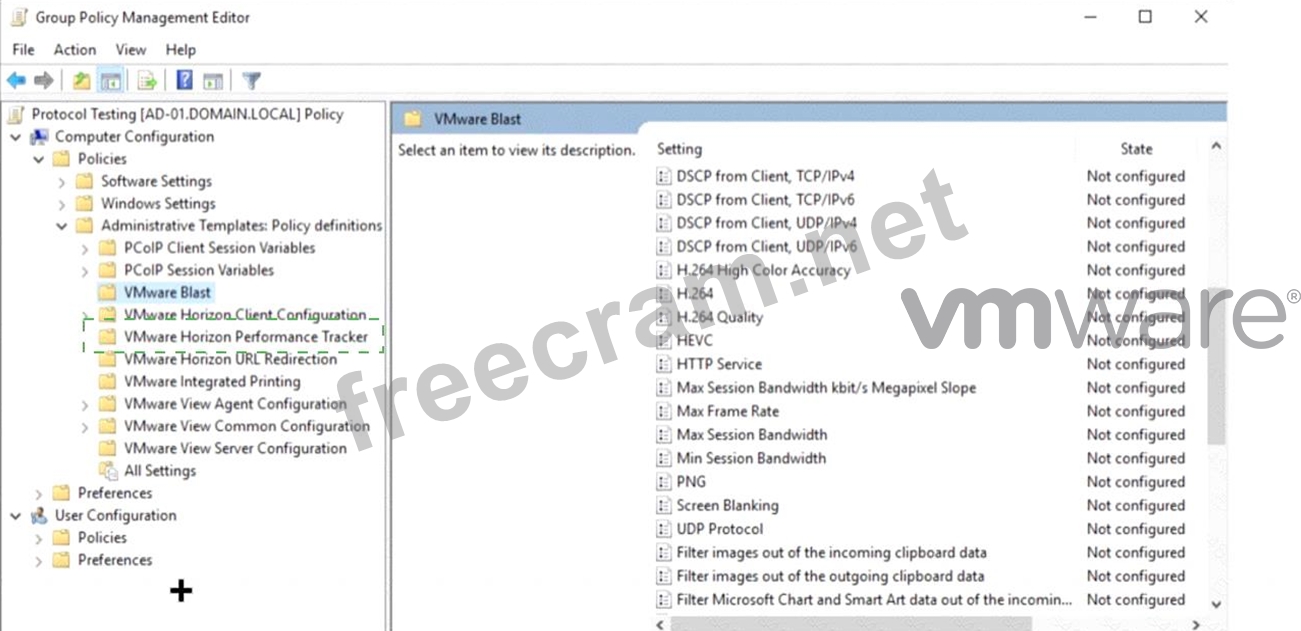Click the horizontal scrollbar right arrow
The width and height of the screenshot is (1301, 631).
tap(1198, 624)
